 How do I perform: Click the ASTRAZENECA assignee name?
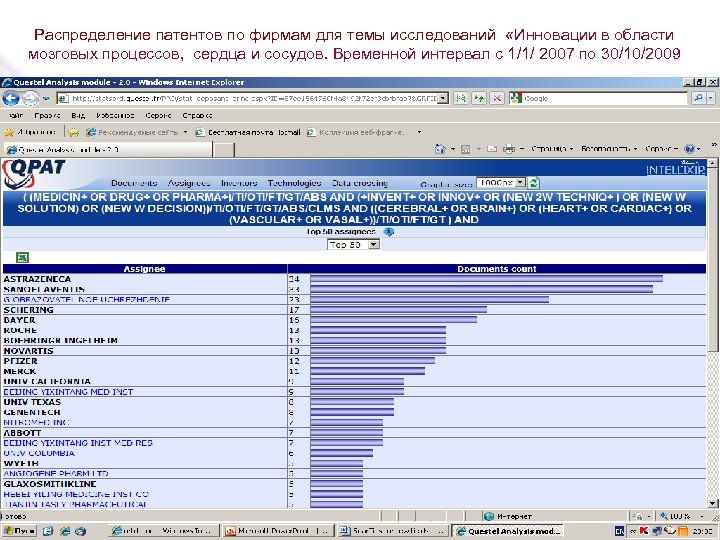[37, 279]
